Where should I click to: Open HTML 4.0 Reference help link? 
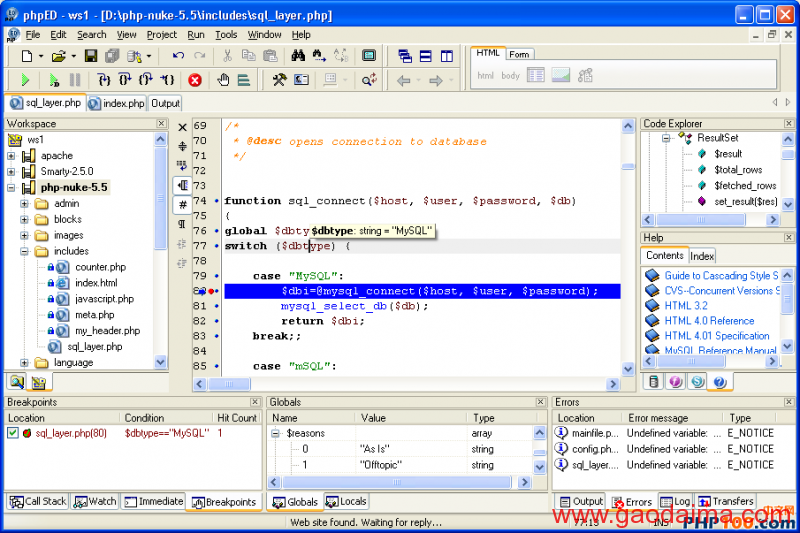[709, 321]
